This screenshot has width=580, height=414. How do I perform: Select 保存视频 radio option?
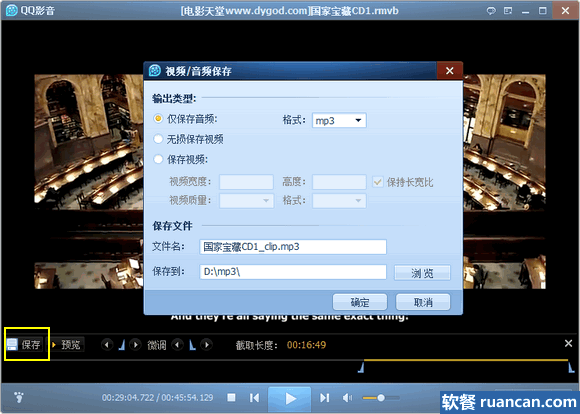[158, 159]
